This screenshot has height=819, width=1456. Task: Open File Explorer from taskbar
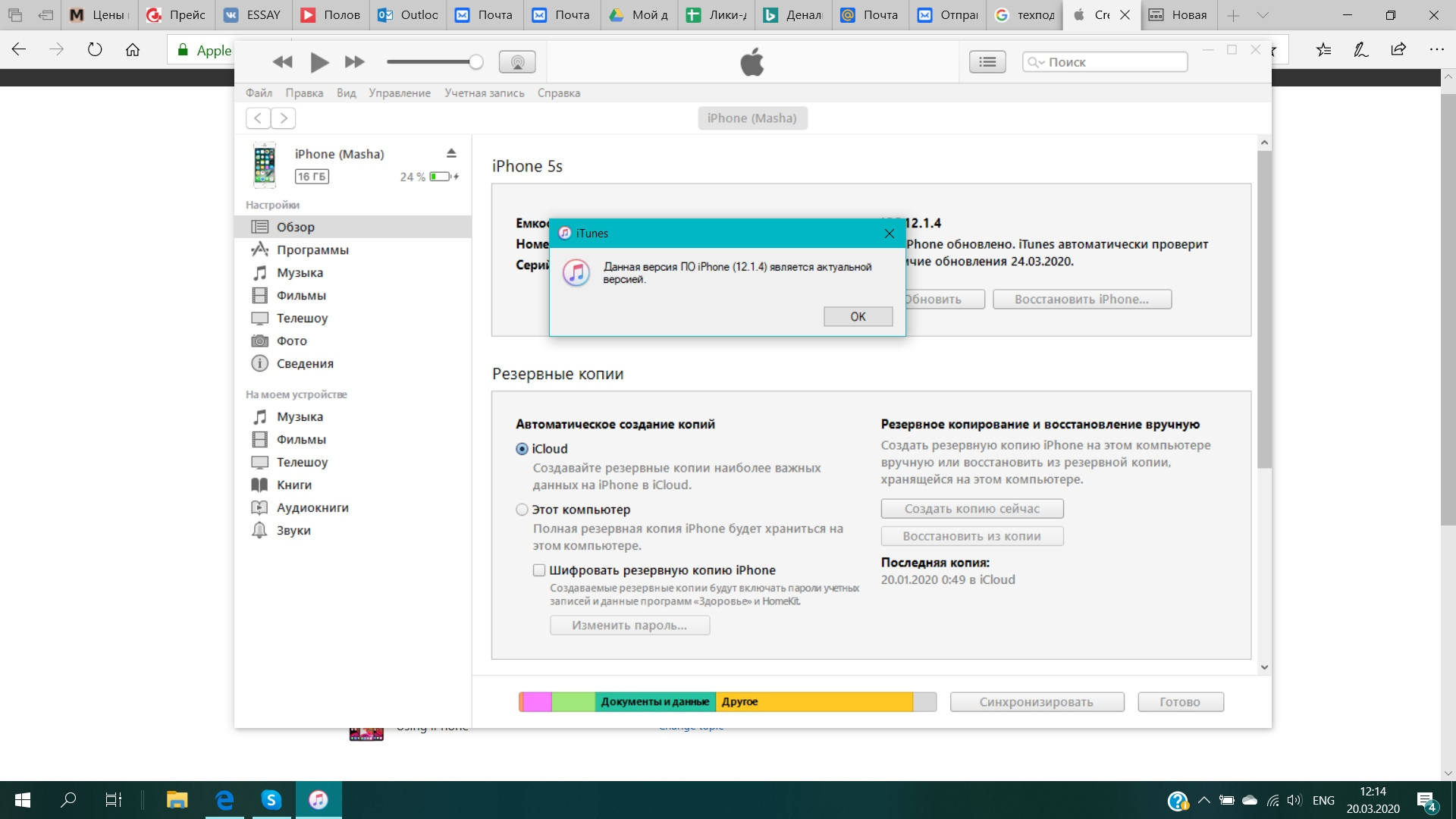pyautogui.click(x=177, y=800)
